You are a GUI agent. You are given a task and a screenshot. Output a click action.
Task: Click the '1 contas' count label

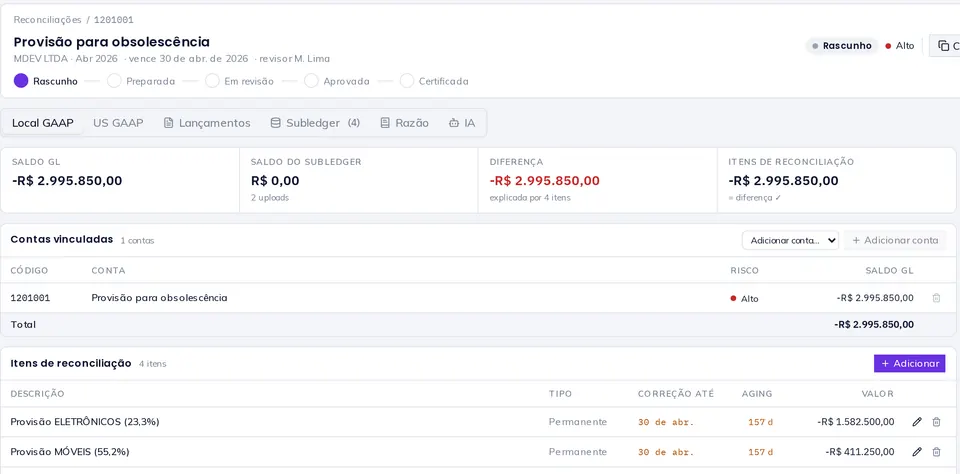(x=137, y=241)
